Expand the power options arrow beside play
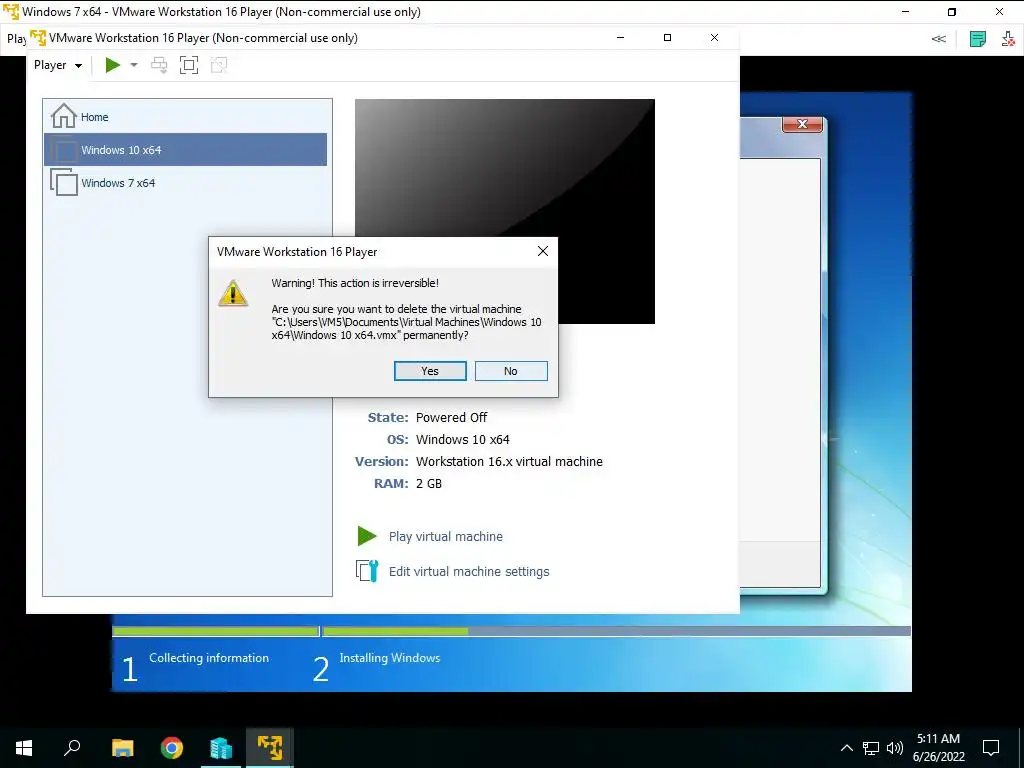Viewport: 1024px width, 768px height. click(134, 65)
